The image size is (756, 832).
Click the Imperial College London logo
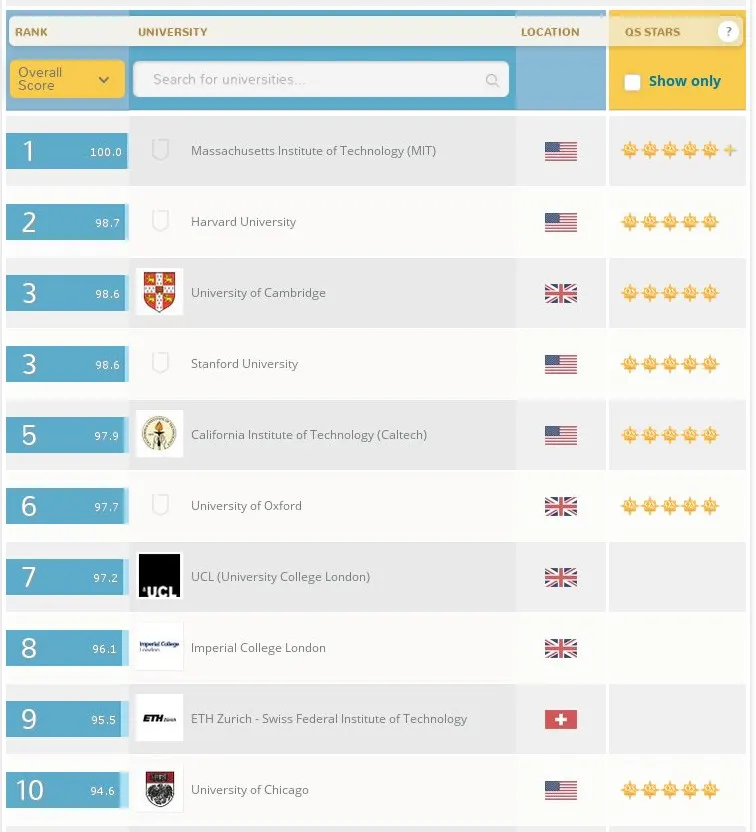coord(159,647)
